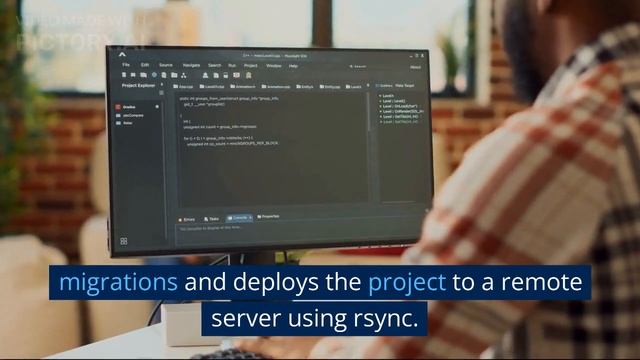This screenshot has height=360, width=640.
Task: Switch to the Console tab
Action: click(240, 218)
